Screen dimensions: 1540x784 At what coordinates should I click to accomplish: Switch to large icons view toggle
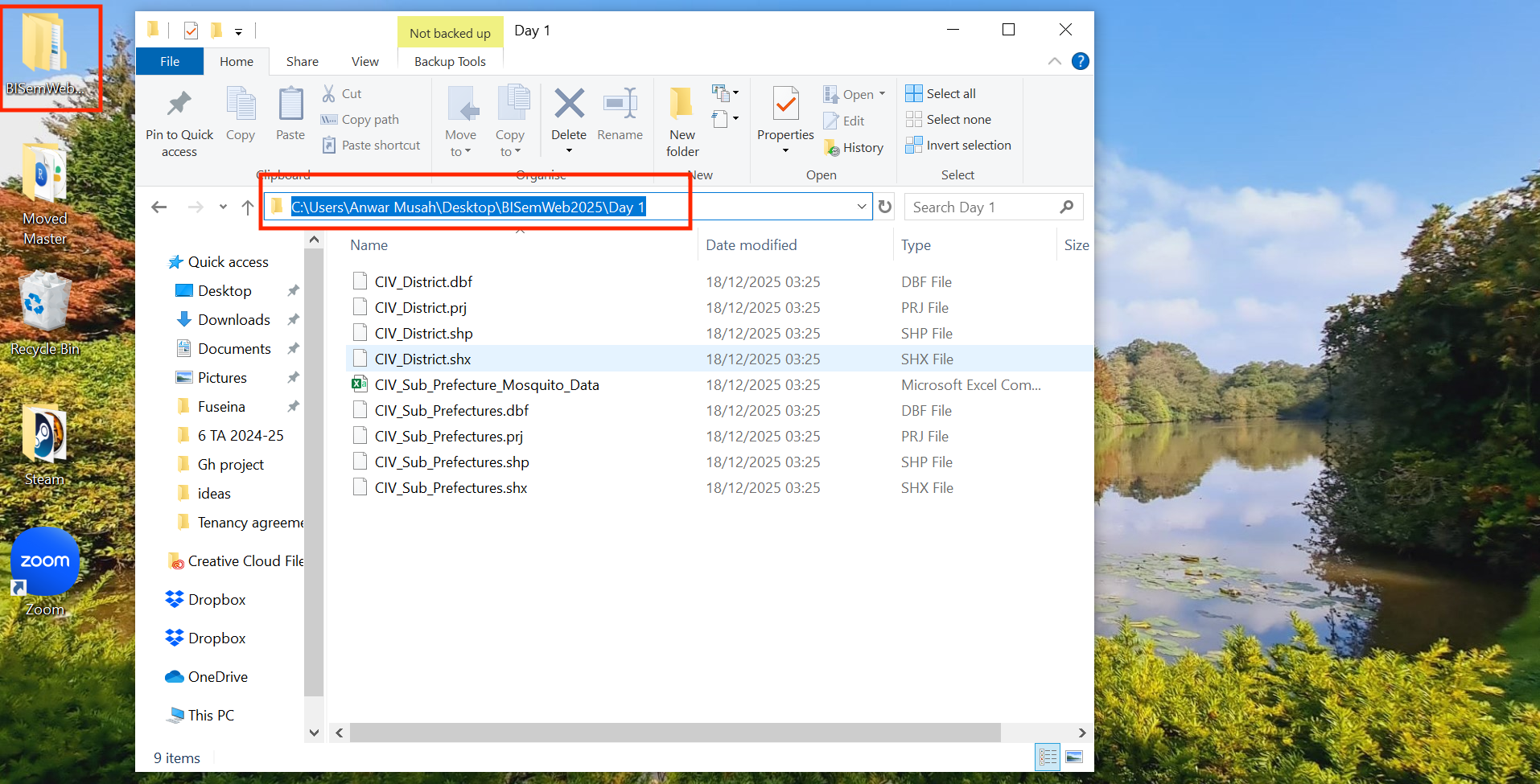tap(1074, 757)
